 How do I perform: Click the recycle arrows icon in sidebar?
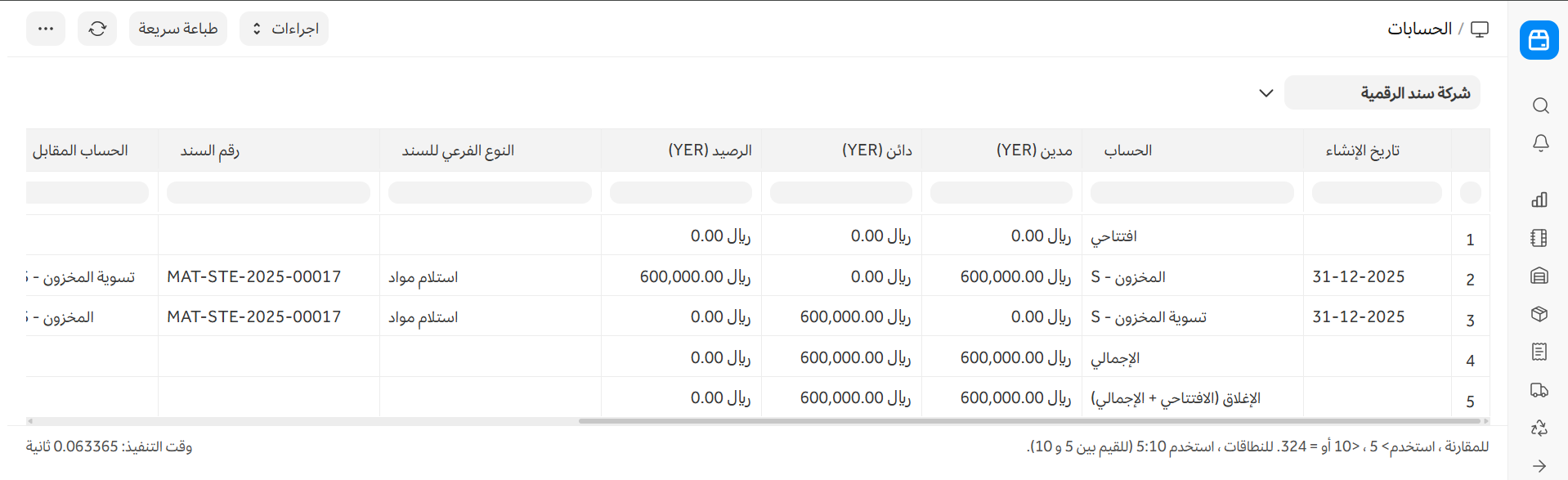(x=1539, y=428)
